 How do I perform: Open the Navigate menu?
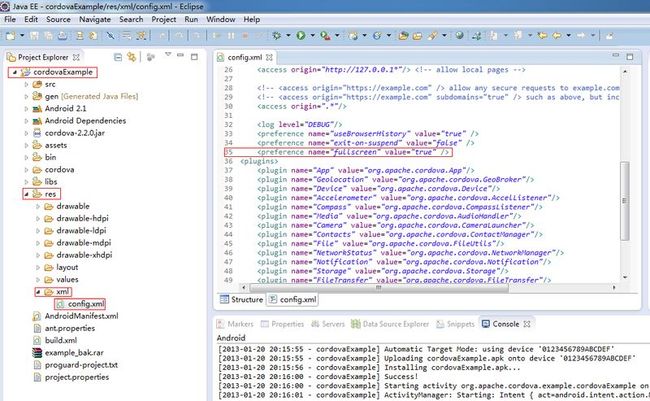pyautogui.click(x=95, y=19)
